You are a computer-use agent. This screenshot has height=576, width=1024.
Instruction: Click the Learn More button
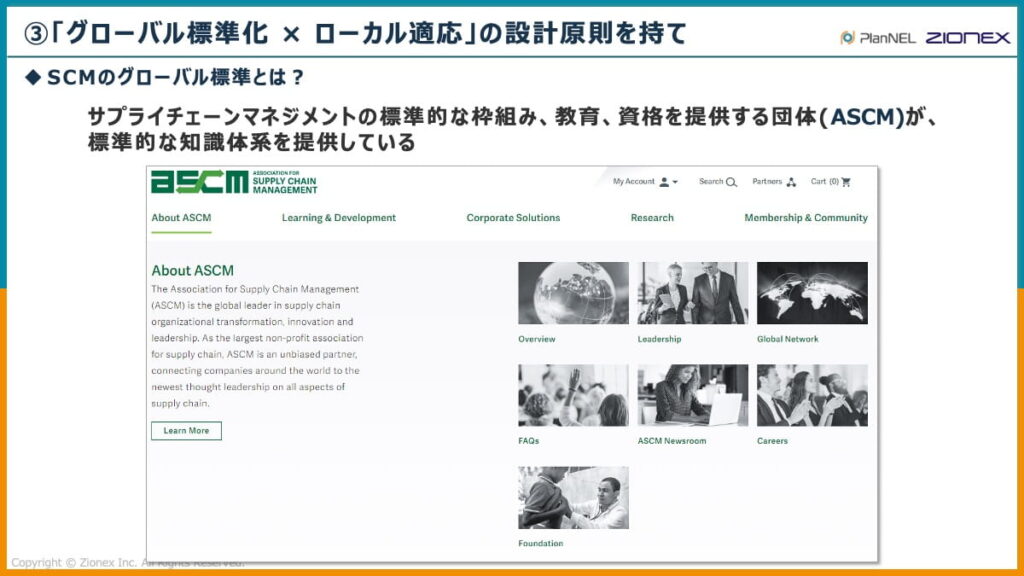(x=186, y=431)
